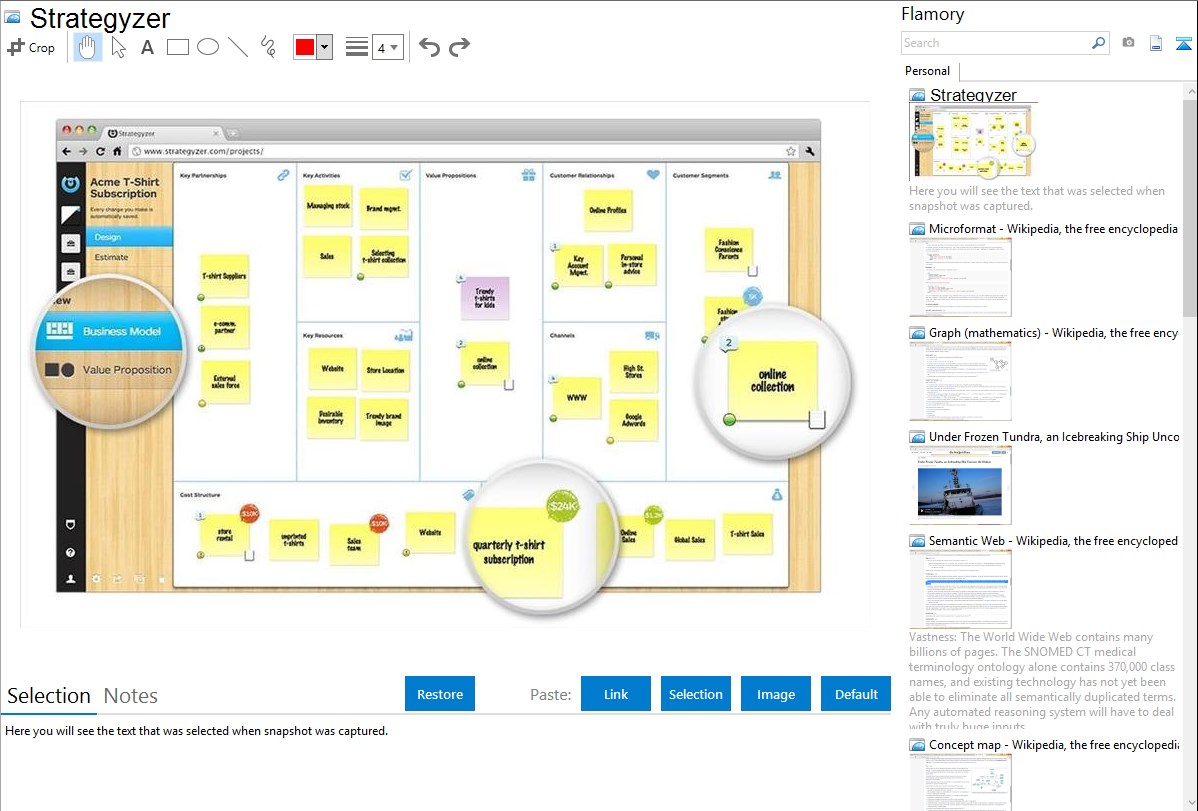Viewport: 1198px width, 811px height.
Task: Open the color picker dropdown arrow
Action: (324, 47)
